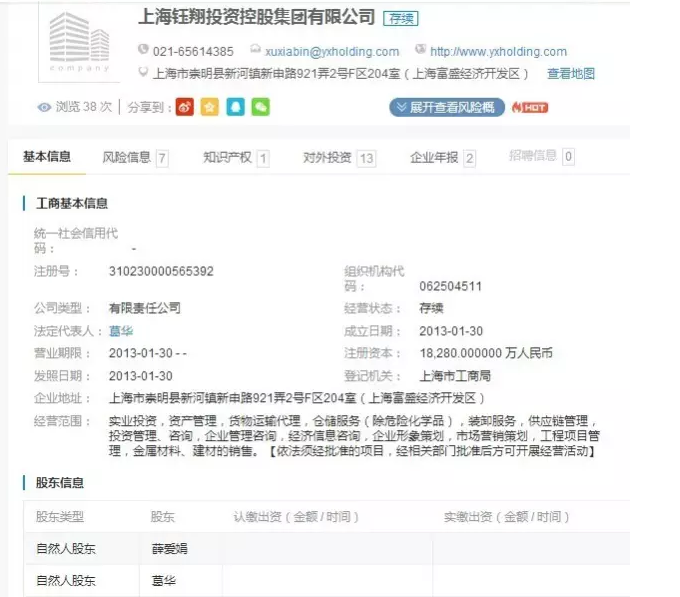Click shareholder 薛爱娟 cell
This screenshot has height=597, width=680.
[x=170, y=549]
